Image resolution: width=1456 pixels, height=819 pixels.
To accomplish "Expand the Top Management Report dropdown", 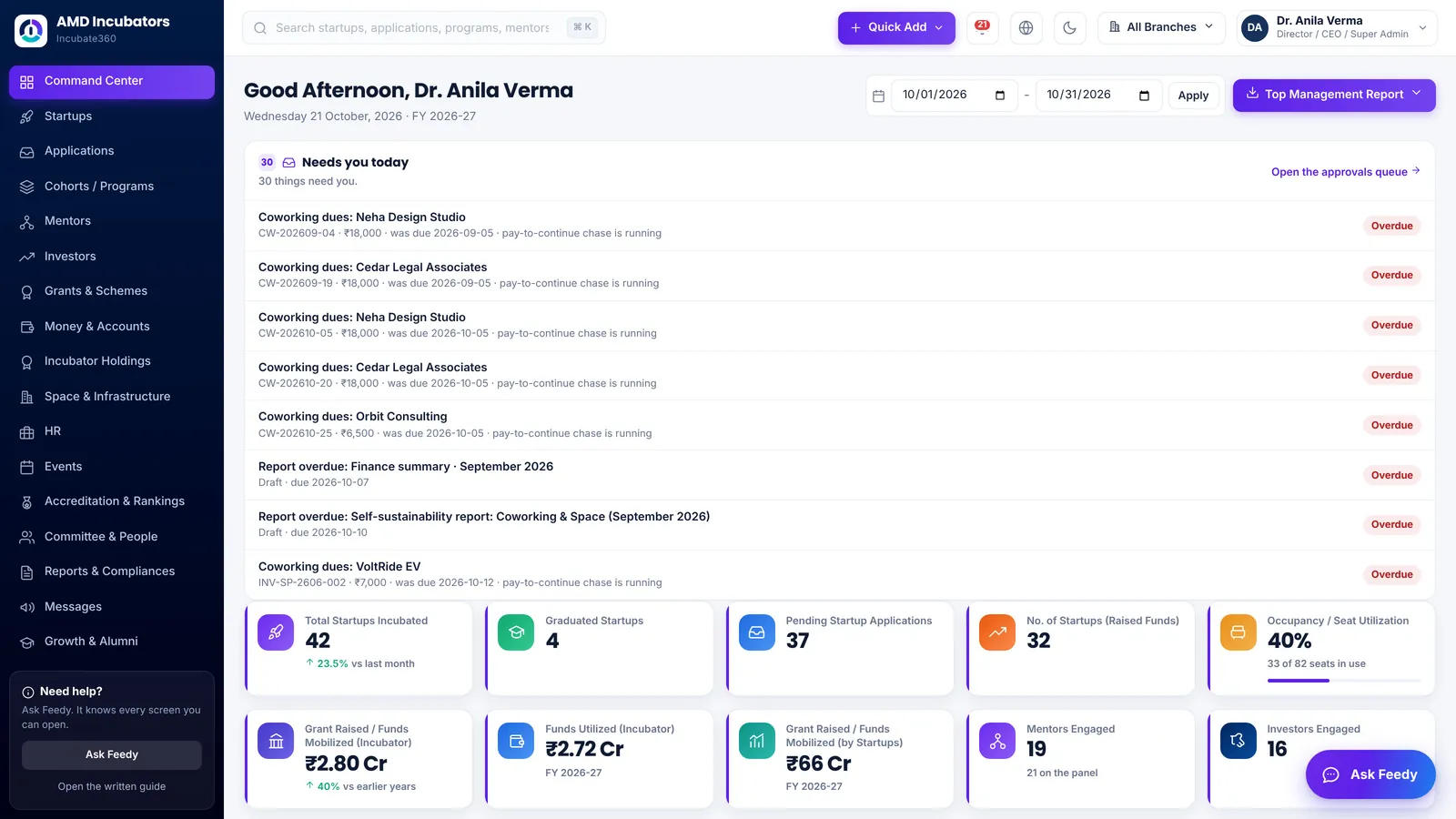I will (1334, 95).
